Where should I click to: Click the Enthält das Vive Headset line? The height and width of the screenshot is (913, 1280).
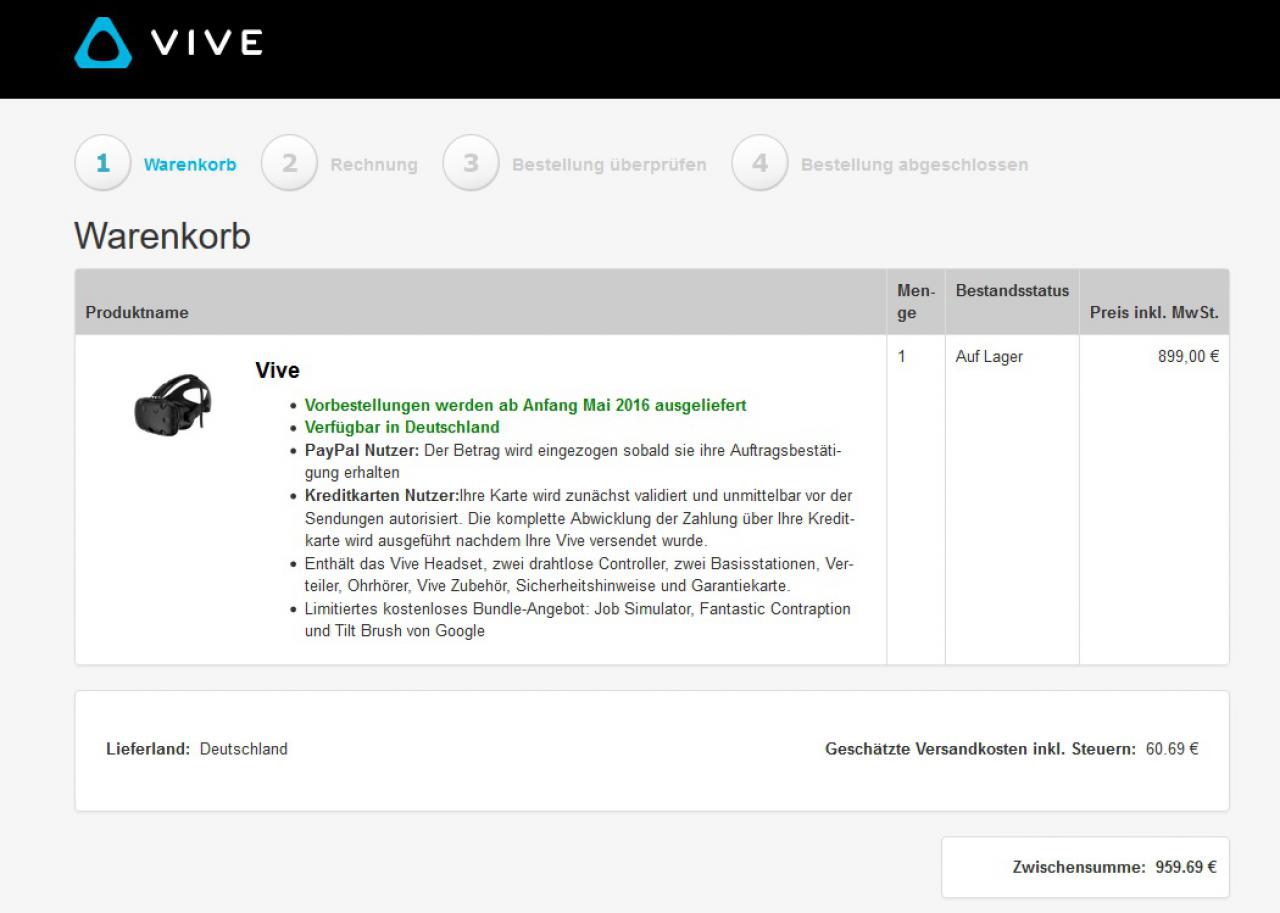click(579, 575)
